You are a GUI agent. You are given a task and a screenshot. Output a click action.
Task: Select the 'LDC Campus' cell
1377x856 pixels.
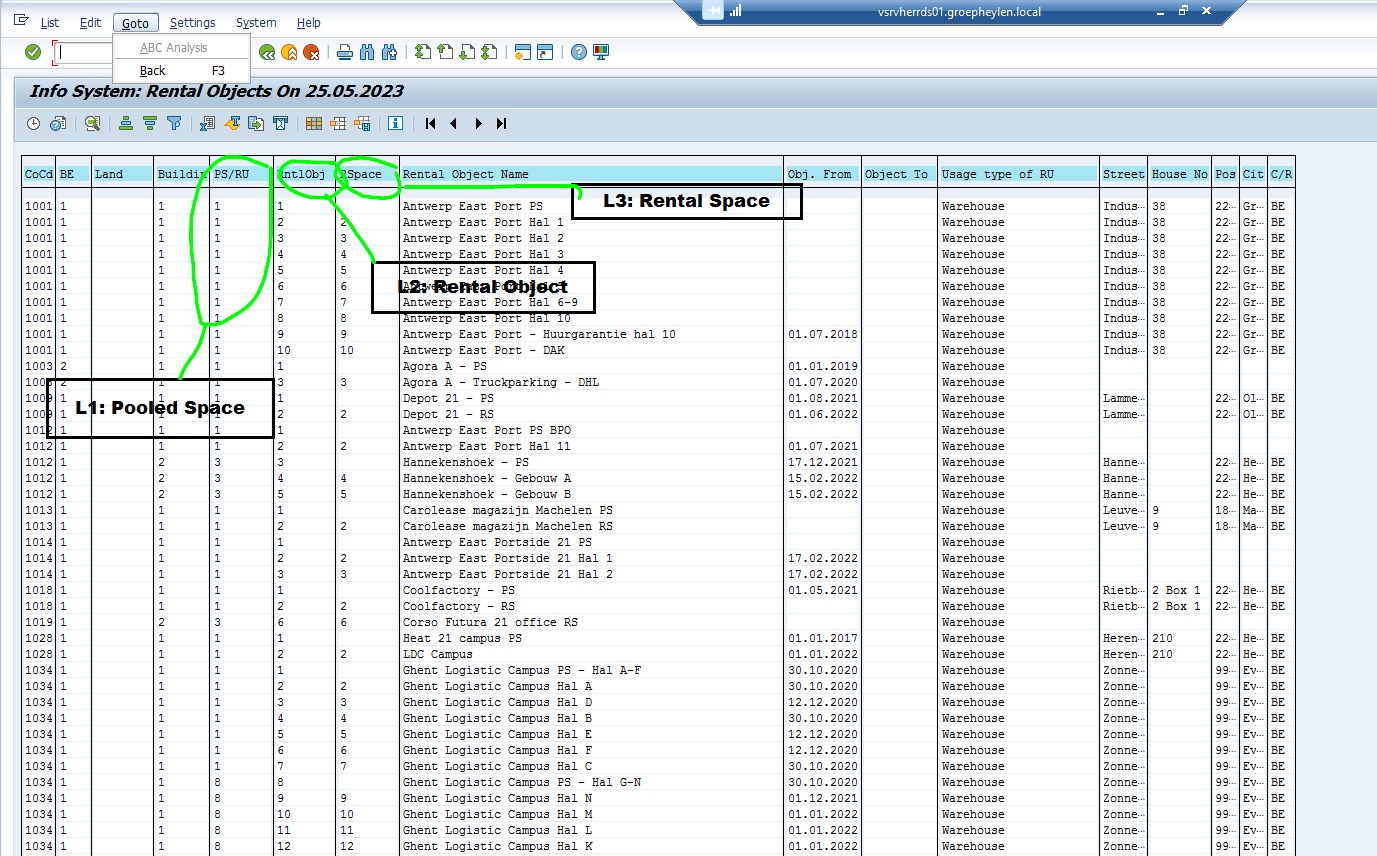591,654
